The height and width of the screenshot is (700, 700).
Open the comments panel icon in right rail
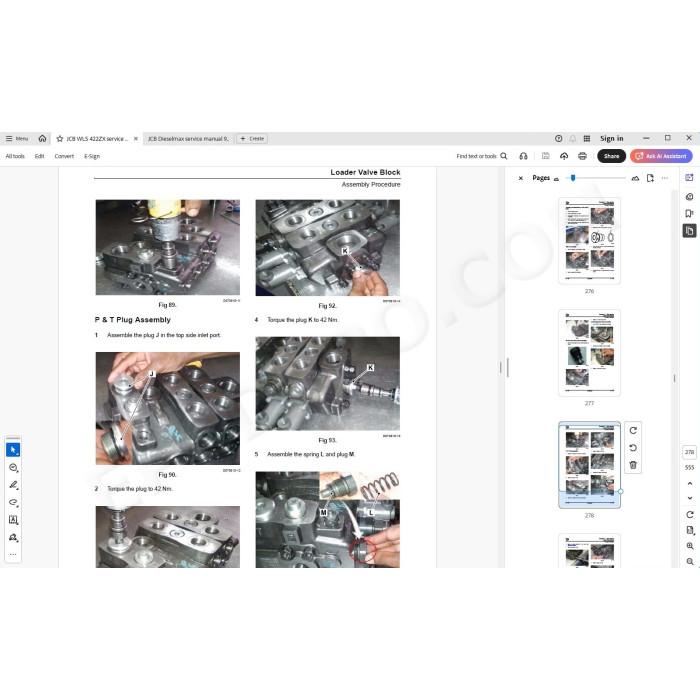tap(689, 196)
